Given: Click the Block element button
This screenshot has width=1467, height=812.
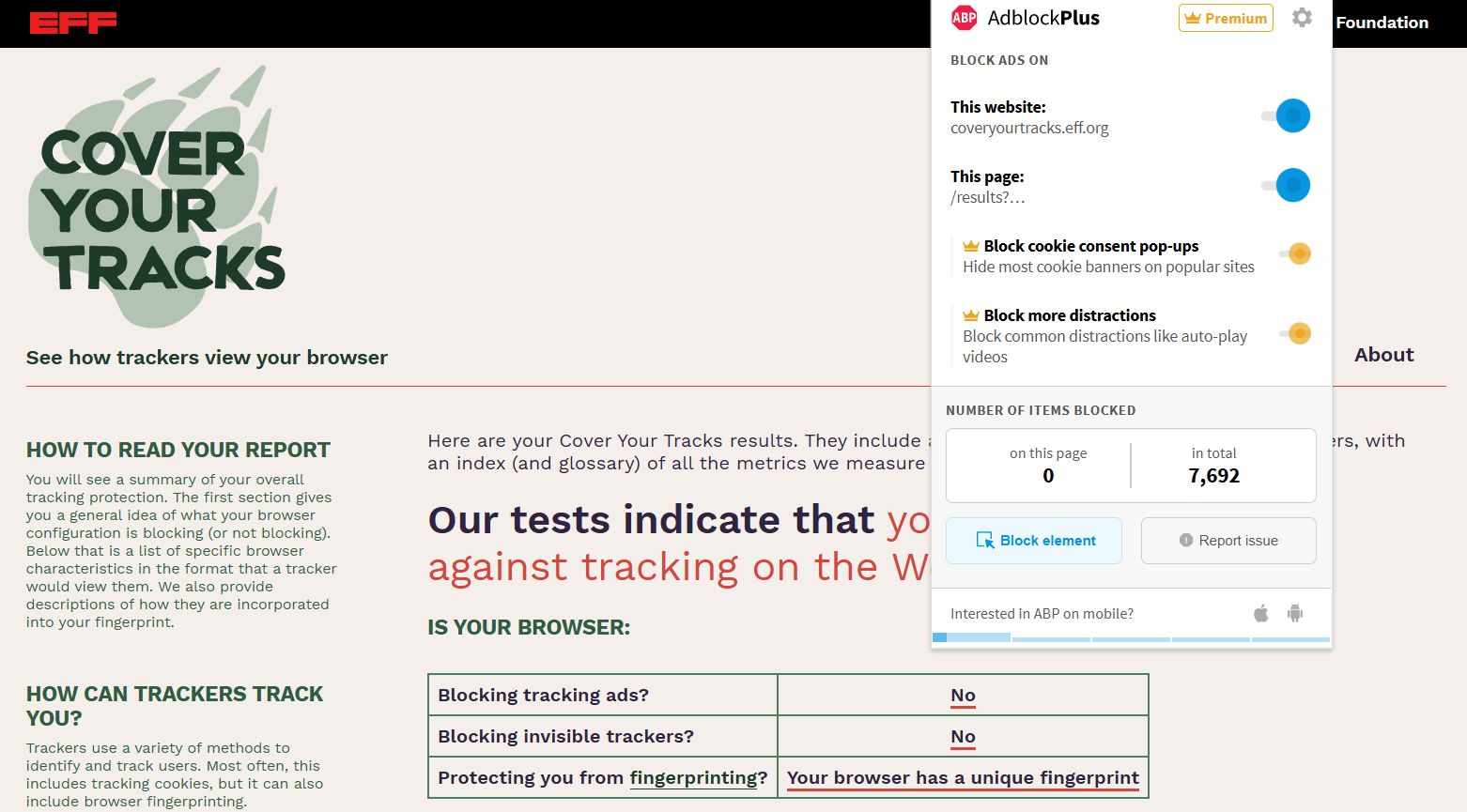Looking at the screenshot, I should [1034, 541].
